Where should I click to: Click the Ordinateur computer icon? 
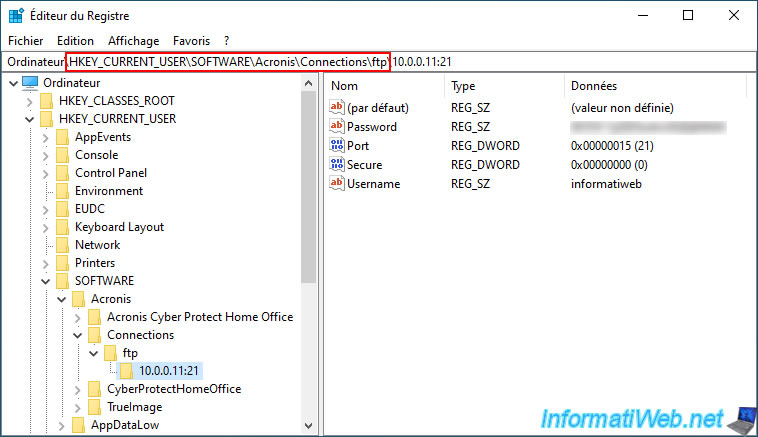pyautogui.click(x=30, y=83)
